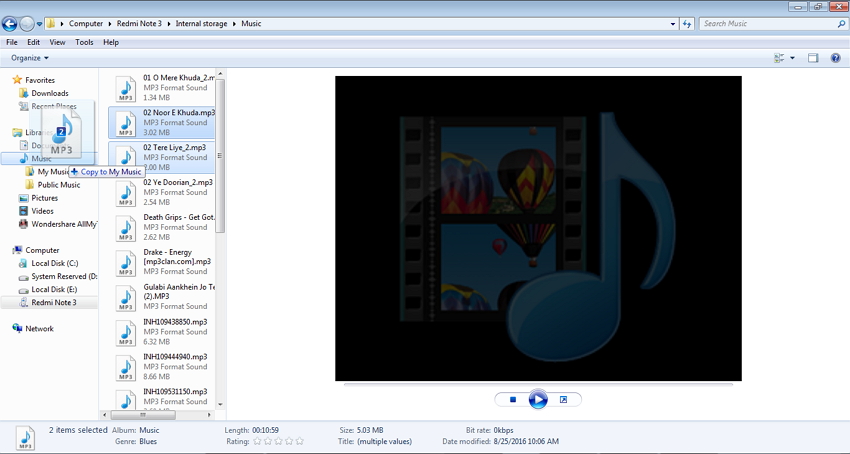Open the File menu
Screen dimensions: 850x454
[11, 42]
